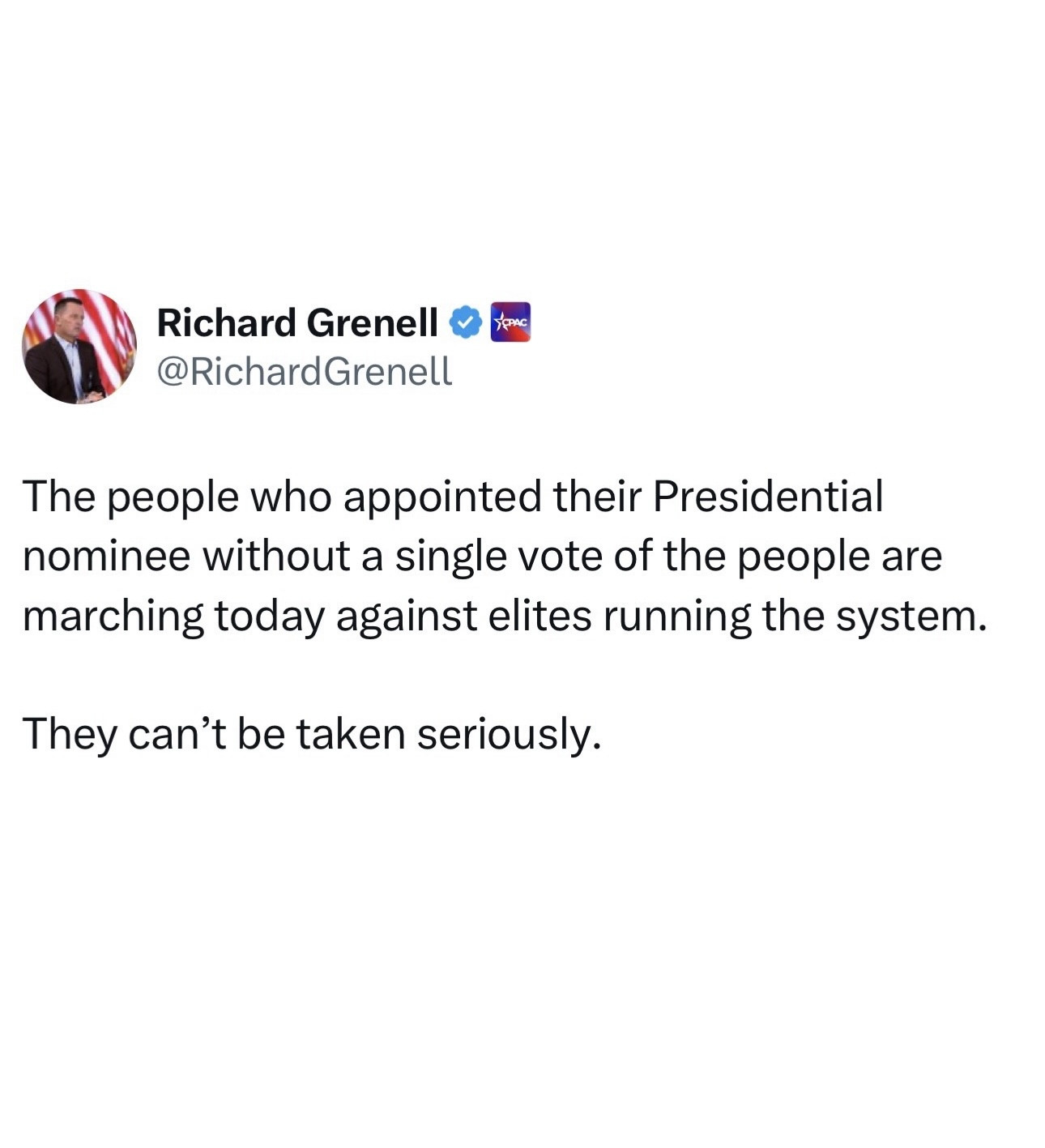
Task: Click the word "nominee" in the tweet
Action: tap(107, 557)
